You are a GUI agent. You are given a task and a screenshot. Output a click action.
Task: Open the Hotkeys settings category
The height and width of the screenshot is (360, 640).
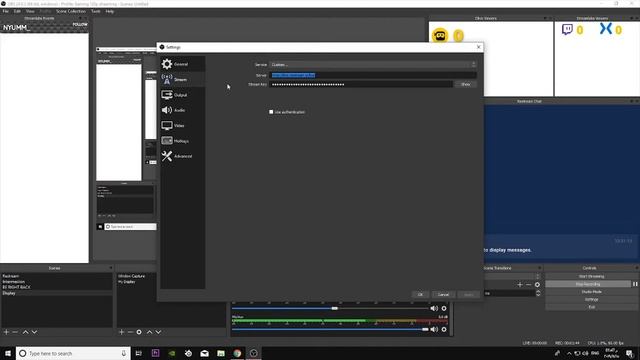coord(182,141)
